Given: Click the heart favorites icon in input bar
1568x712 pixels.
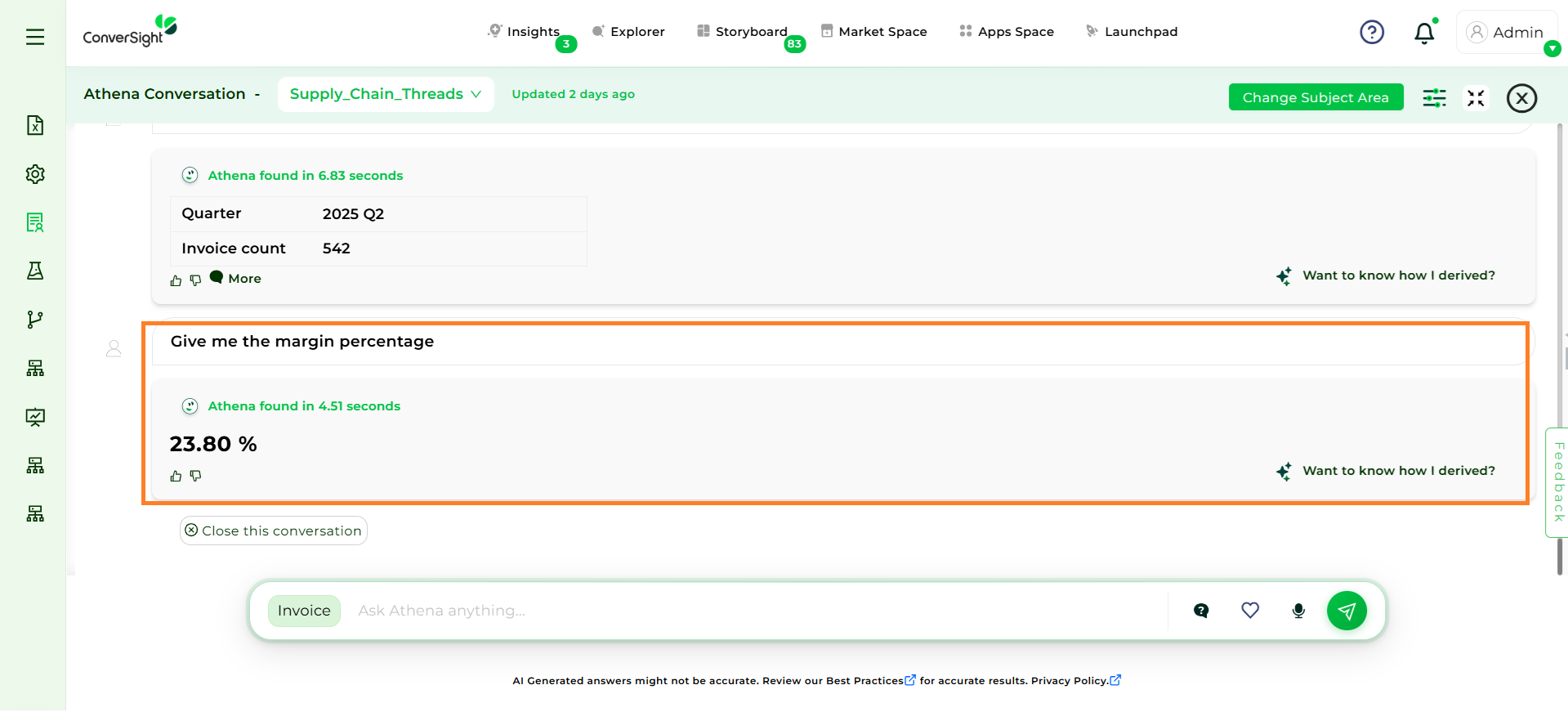Looking at the screenshot, I should (1250, 611).
